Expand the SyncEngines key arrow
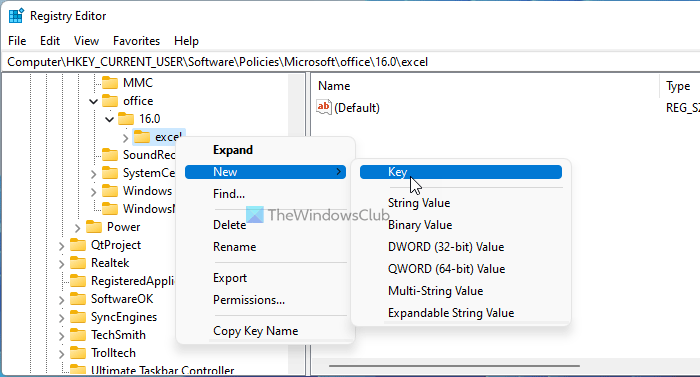The width and height of the screenshot is (700, 377). click(x=61, y=318)
